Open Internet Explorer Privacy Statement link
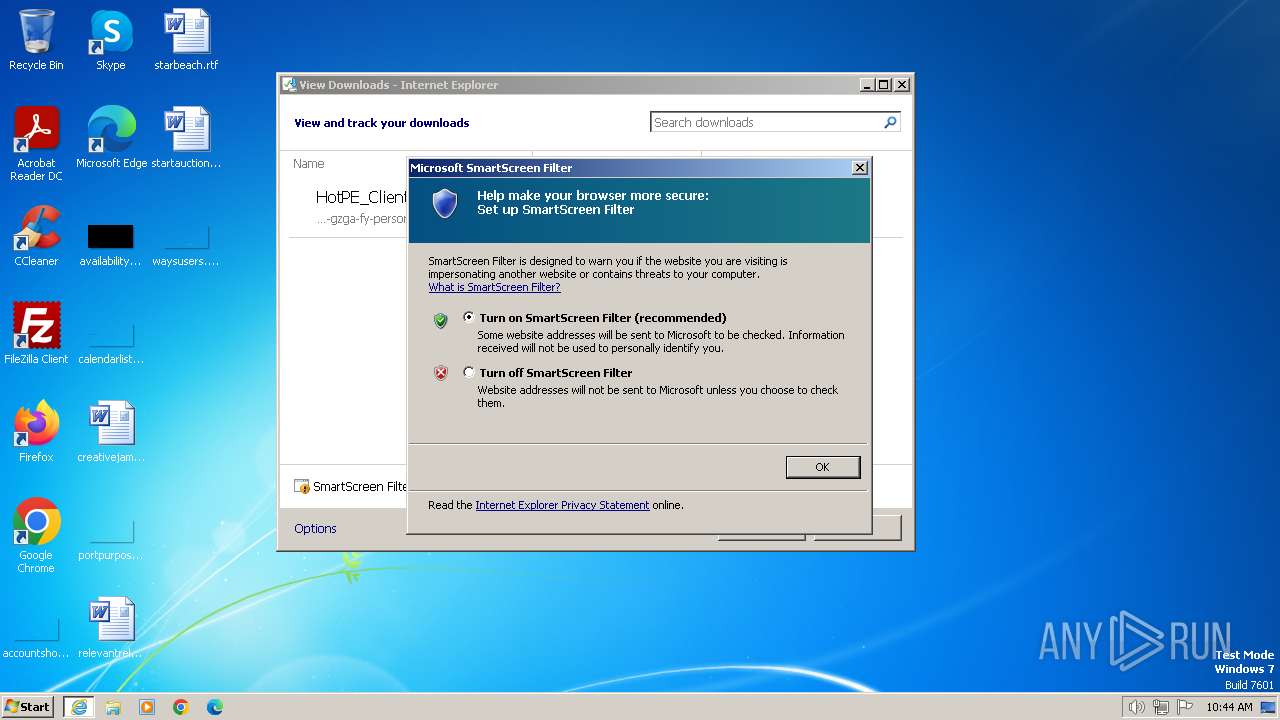This screenshot has height=720, width=1280. coord(562,505)
